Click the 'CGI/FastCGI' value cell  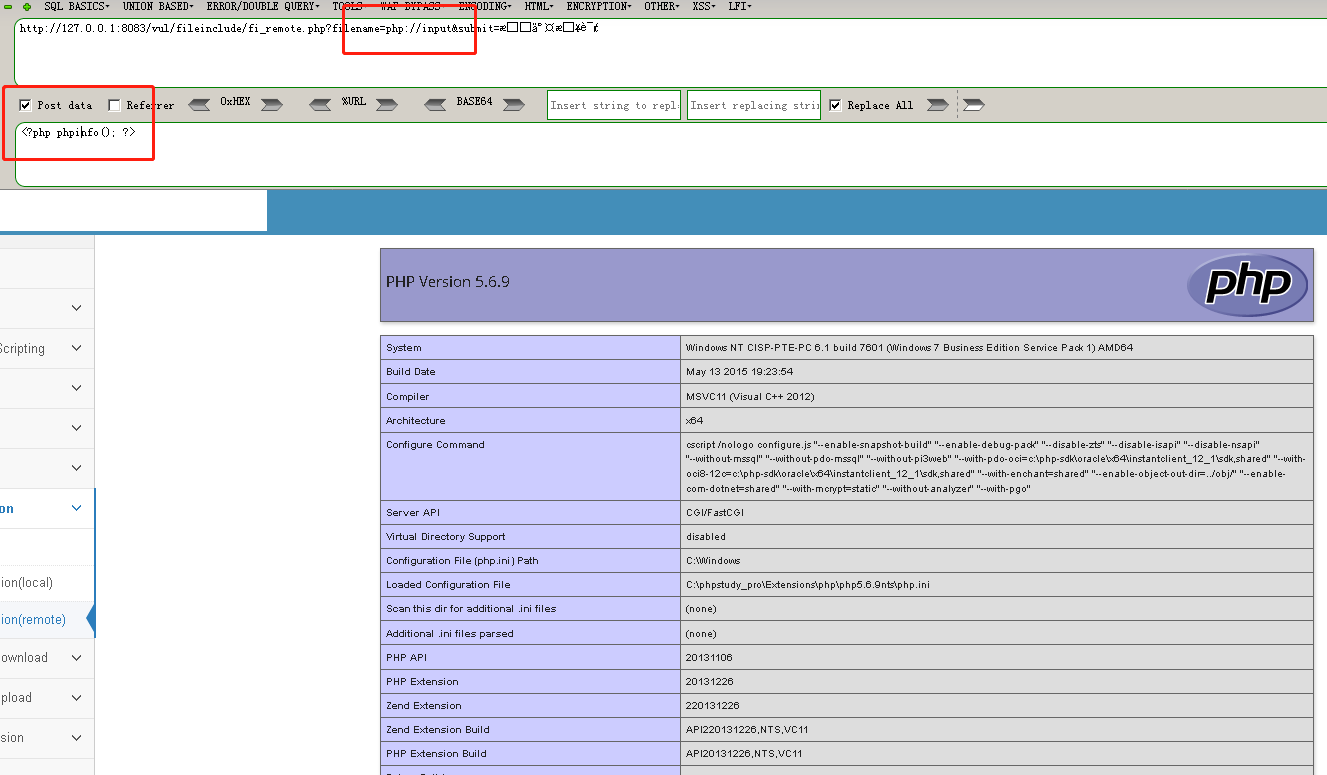[x=996, y=512]
